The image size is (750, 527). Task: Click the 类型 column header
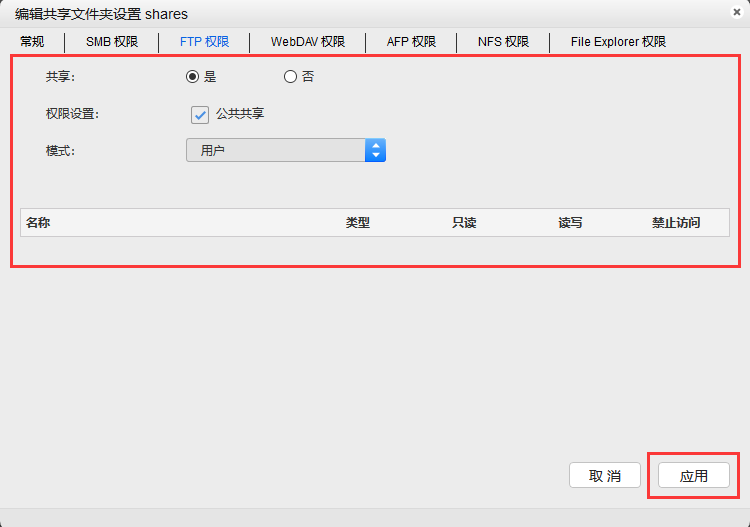(358, 223)
